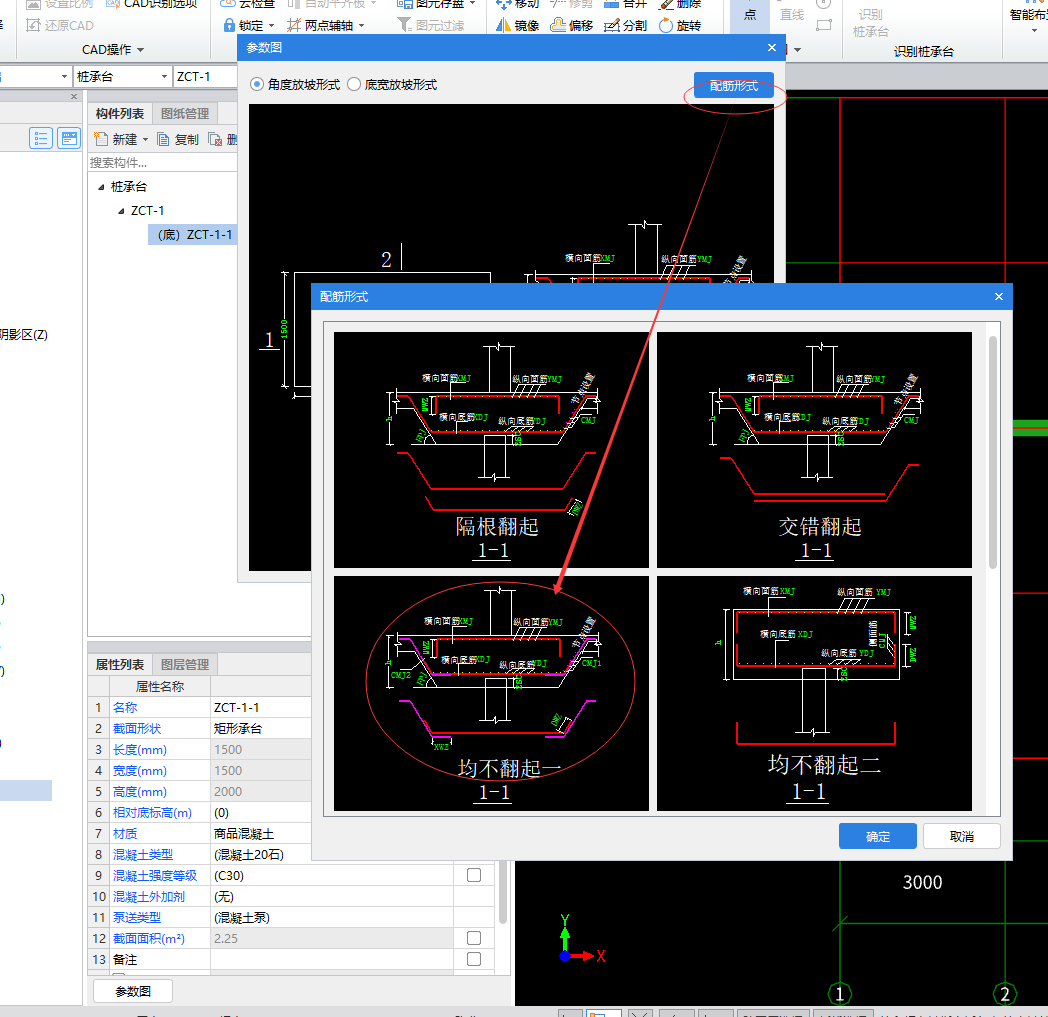
Task: Choose the 隔根翻起 reinforcement thumbnail
Action: (491, 450)
